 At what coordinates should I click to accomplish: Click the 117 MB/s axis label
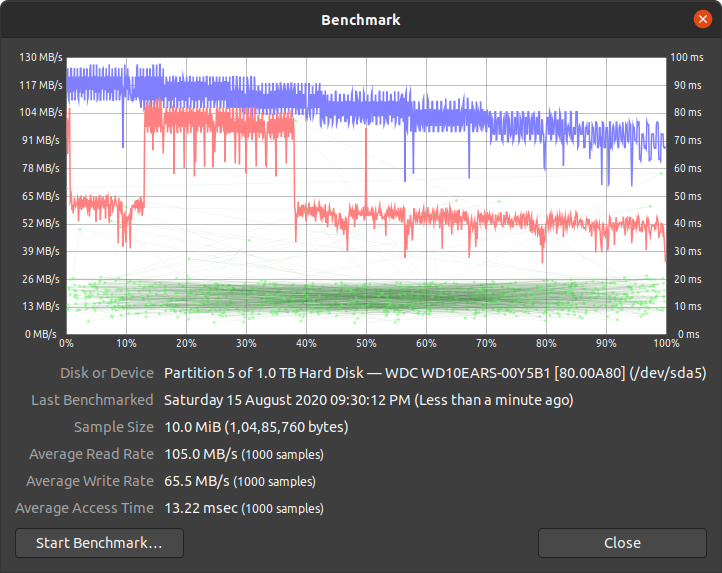(41, 85)
